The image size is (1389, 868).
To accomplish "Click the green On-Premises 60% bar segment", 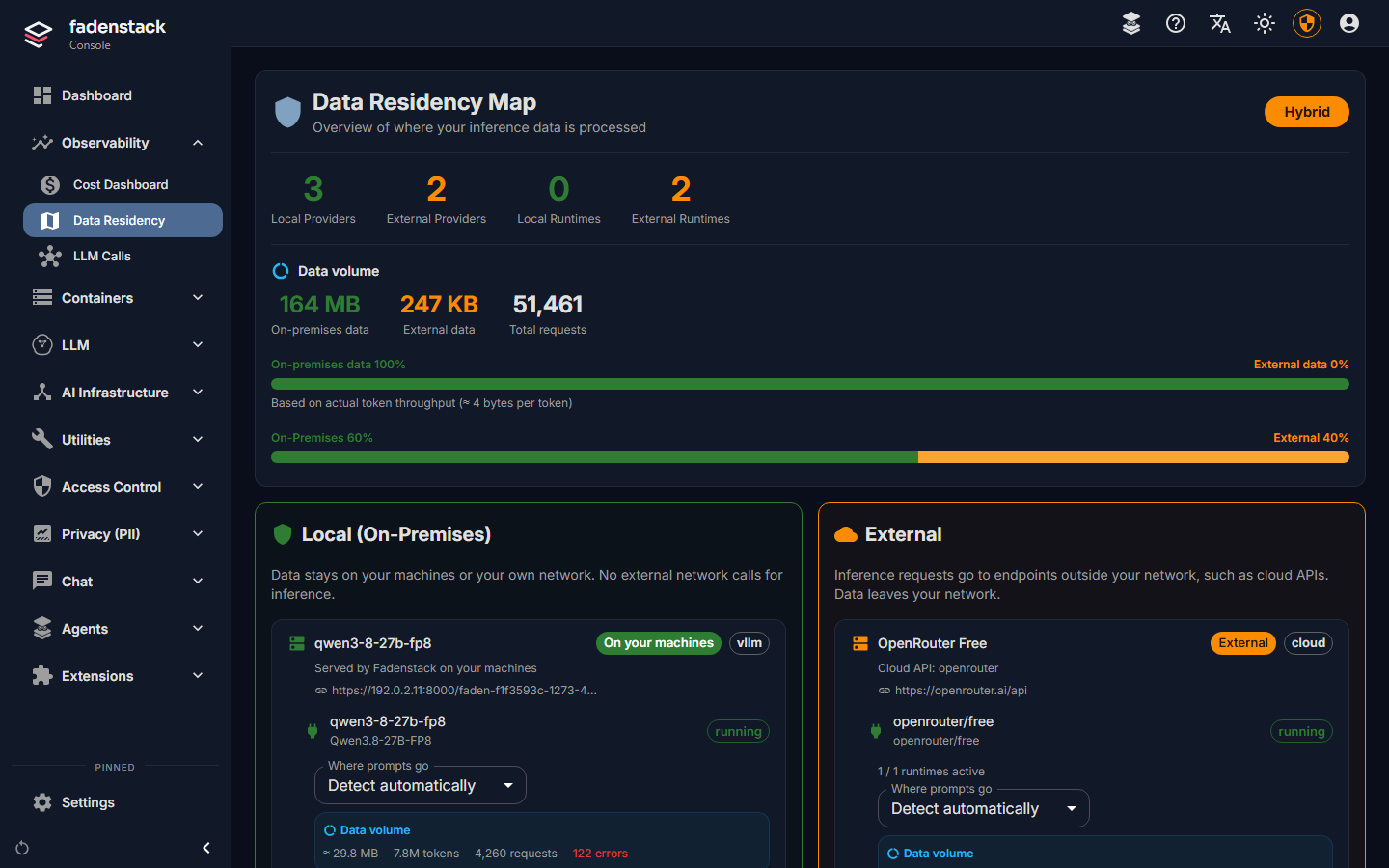I will pyautogui.click(x=594, y=457).
